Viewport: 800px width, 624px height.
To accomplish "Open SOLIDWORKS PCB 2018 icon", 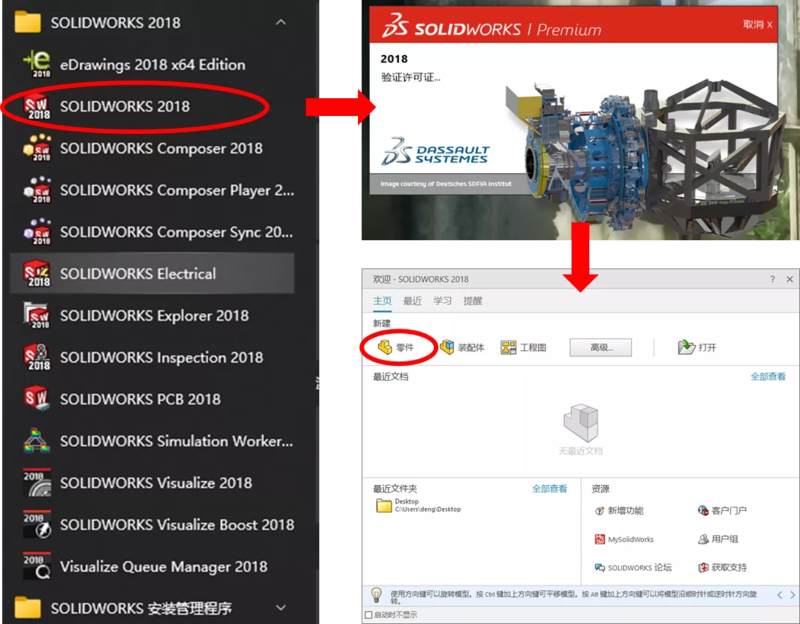I will click(37, 399).
